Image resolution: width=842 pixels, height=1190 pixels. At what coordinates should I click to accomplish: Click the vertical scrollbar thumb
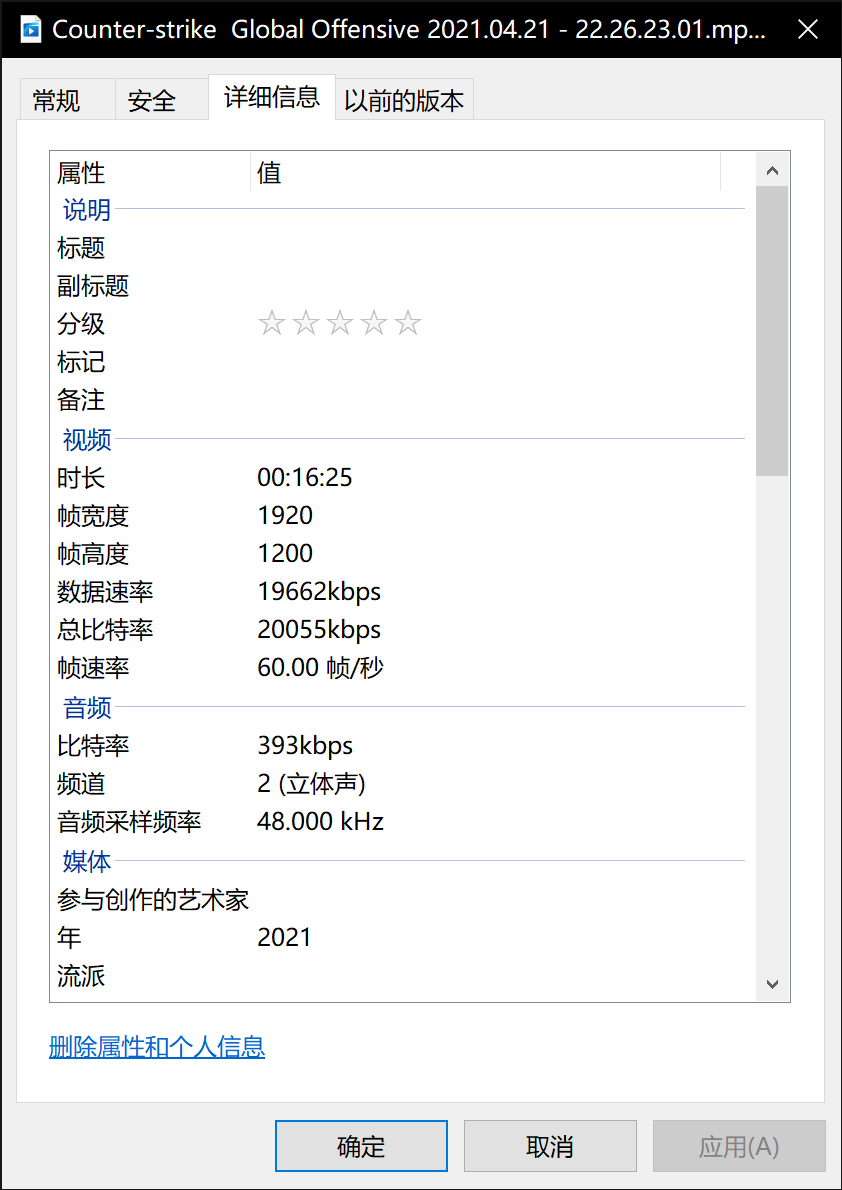(771, 330)
